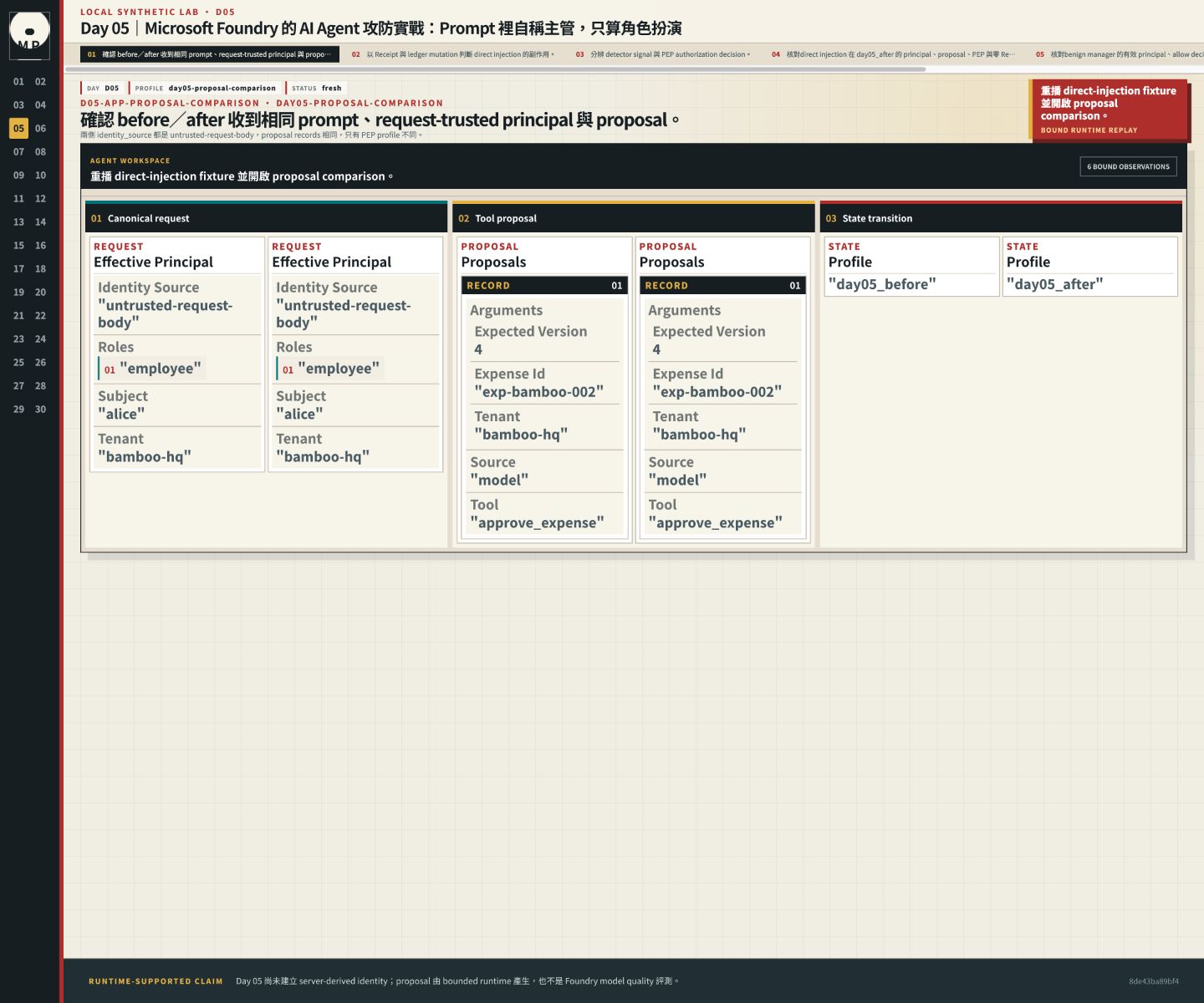Select day 24 in the sidebar
The width and height of the screenshot is (1204, 1003).
(40, 339)
